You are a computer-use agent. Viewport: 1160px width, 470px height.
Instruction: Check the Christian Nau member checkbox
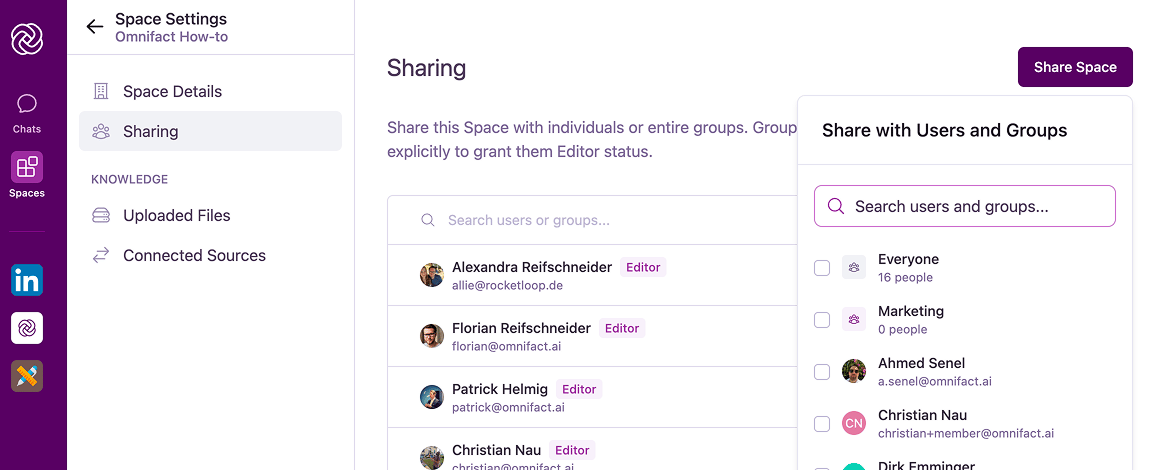click(x=822, y=423)
